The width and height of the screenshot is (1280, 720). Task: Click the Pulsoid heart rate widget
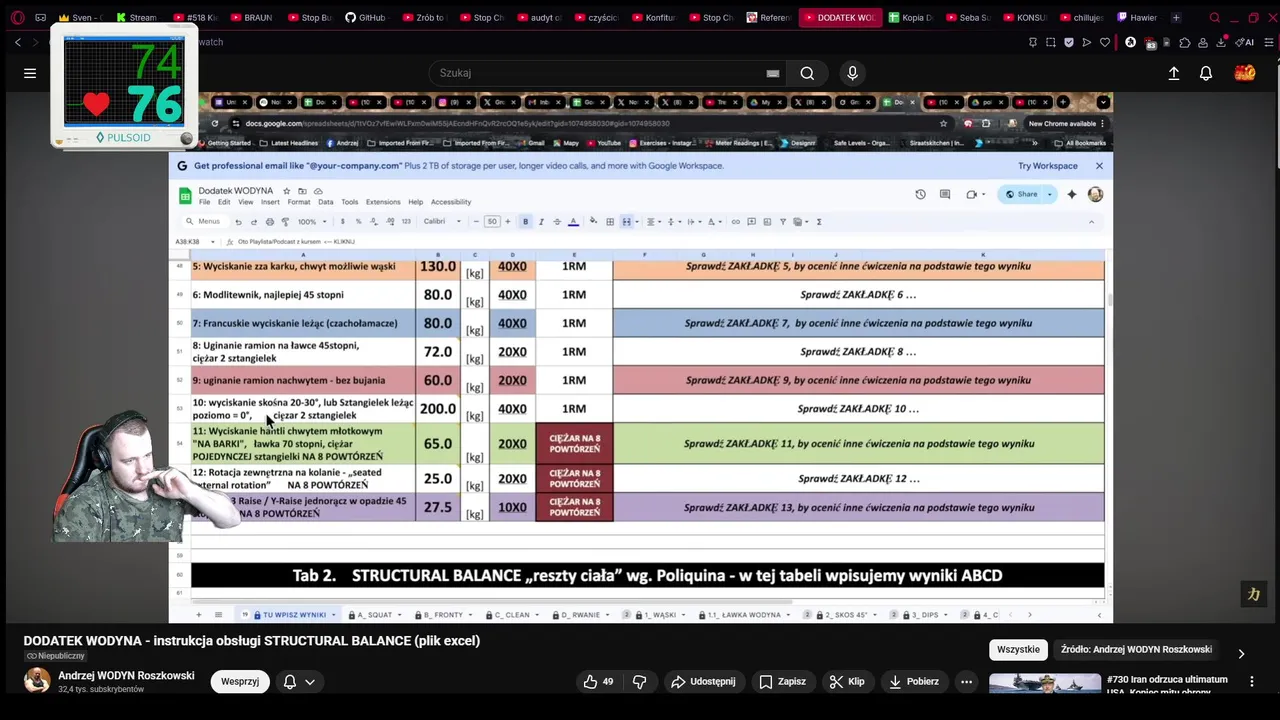click(x=124, y=86)
